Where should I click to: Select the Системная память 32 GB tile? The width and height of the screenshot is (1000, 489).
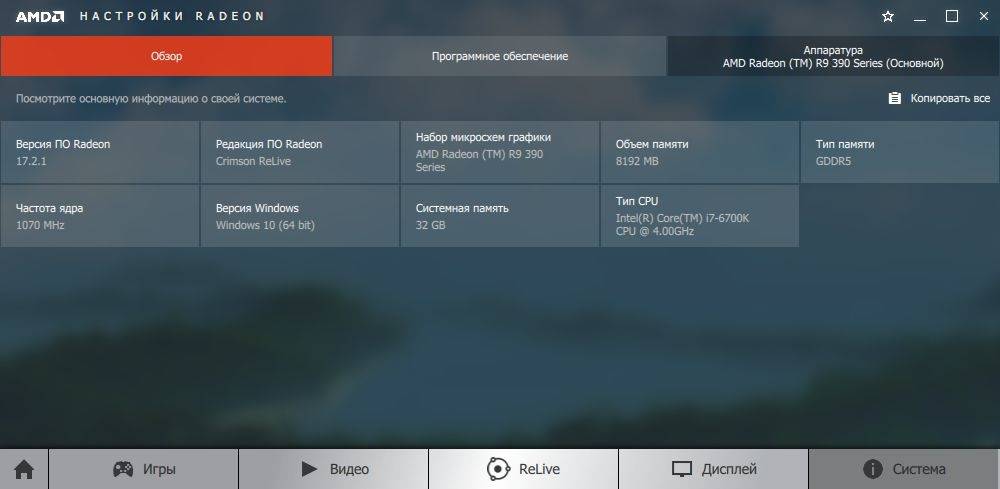[500, 216]
